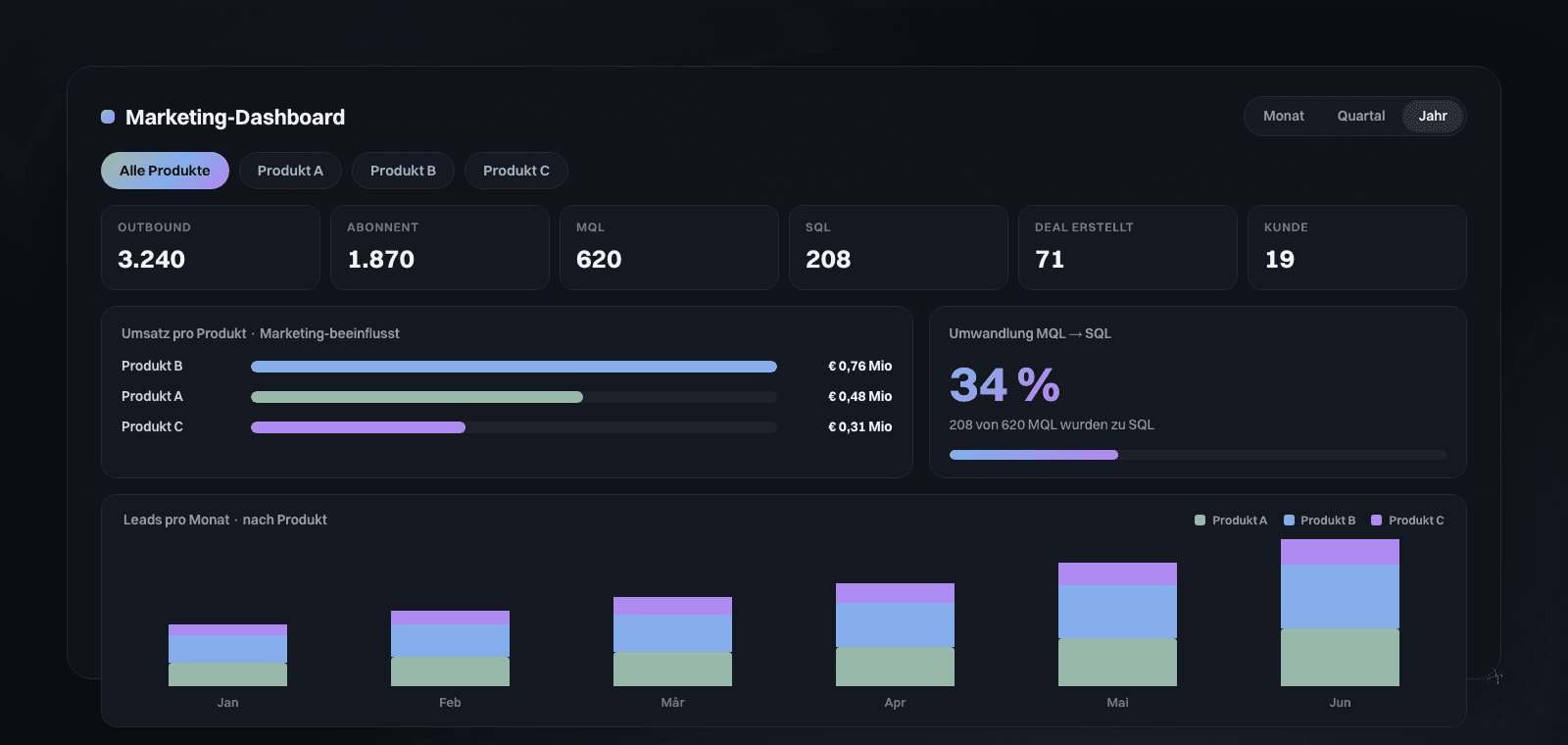Click the Feb stacked bar
The height and width of the screenshot is (745, 1568).
click(450, 648)
